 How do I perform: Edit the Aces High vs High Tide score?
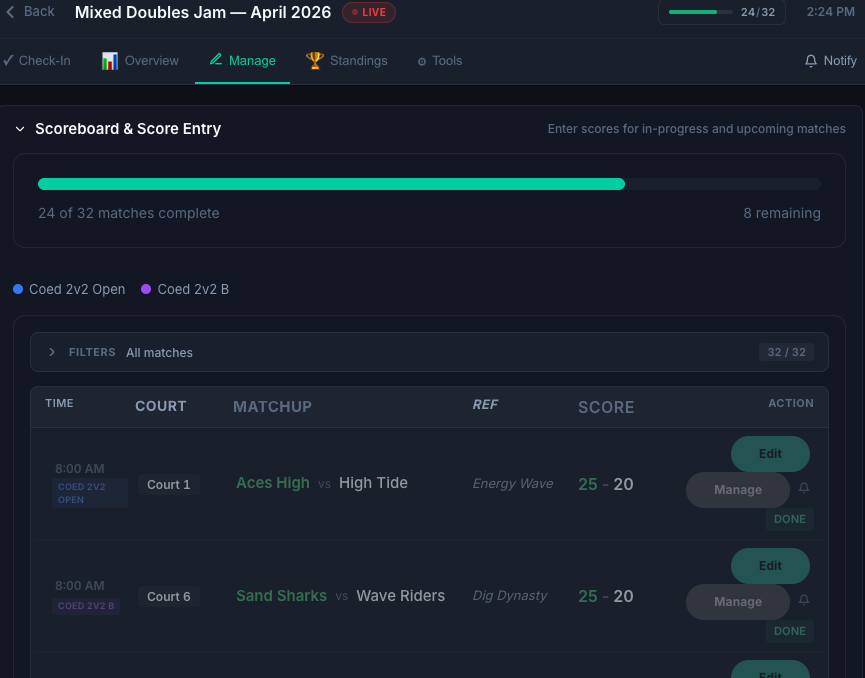click(x=770, y=454)
